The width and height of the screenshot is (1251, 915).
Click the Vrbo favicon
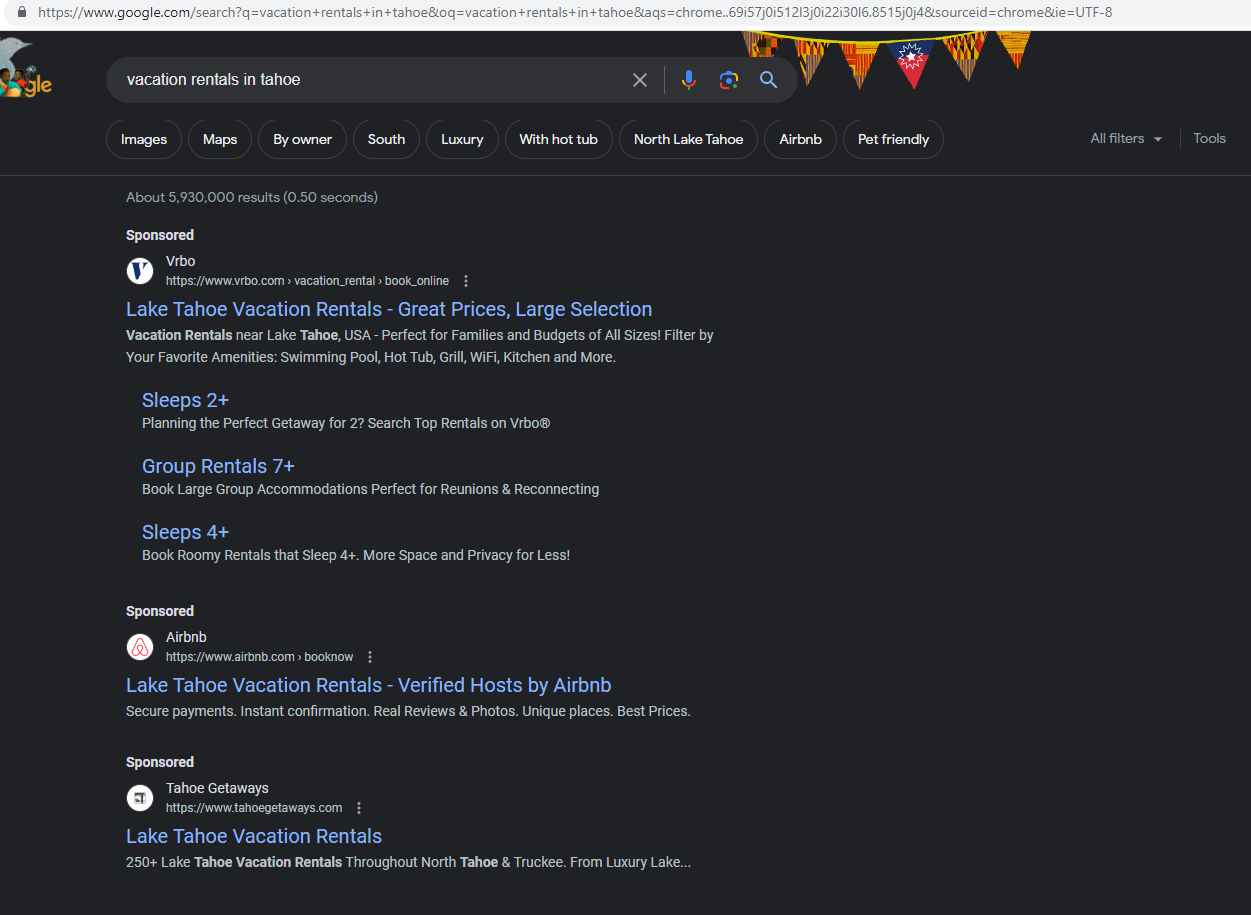click(140, 271)
